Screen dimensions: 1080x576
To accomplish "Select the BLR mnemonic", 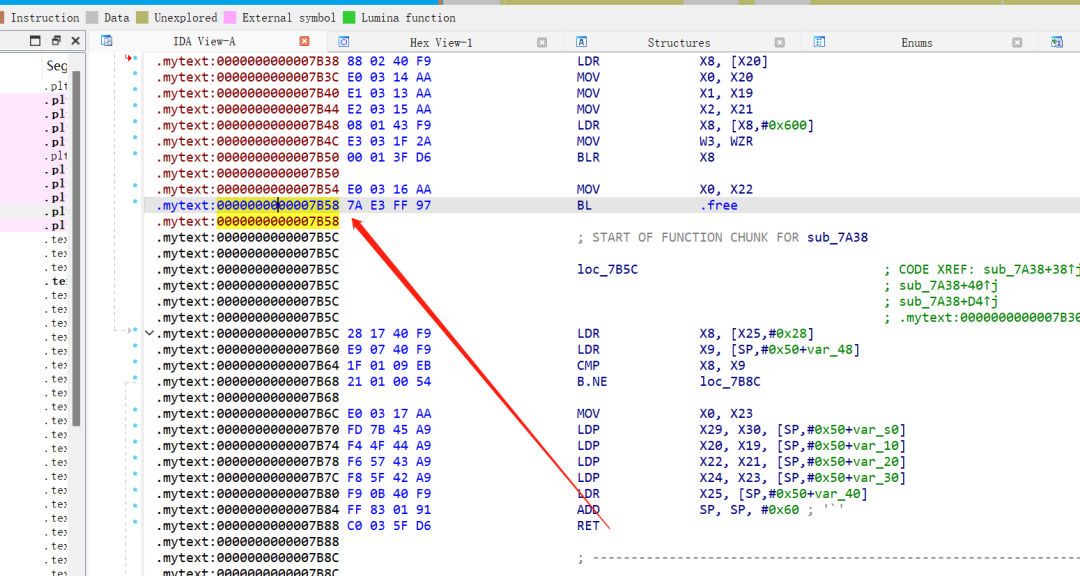I will coord(588,157).
